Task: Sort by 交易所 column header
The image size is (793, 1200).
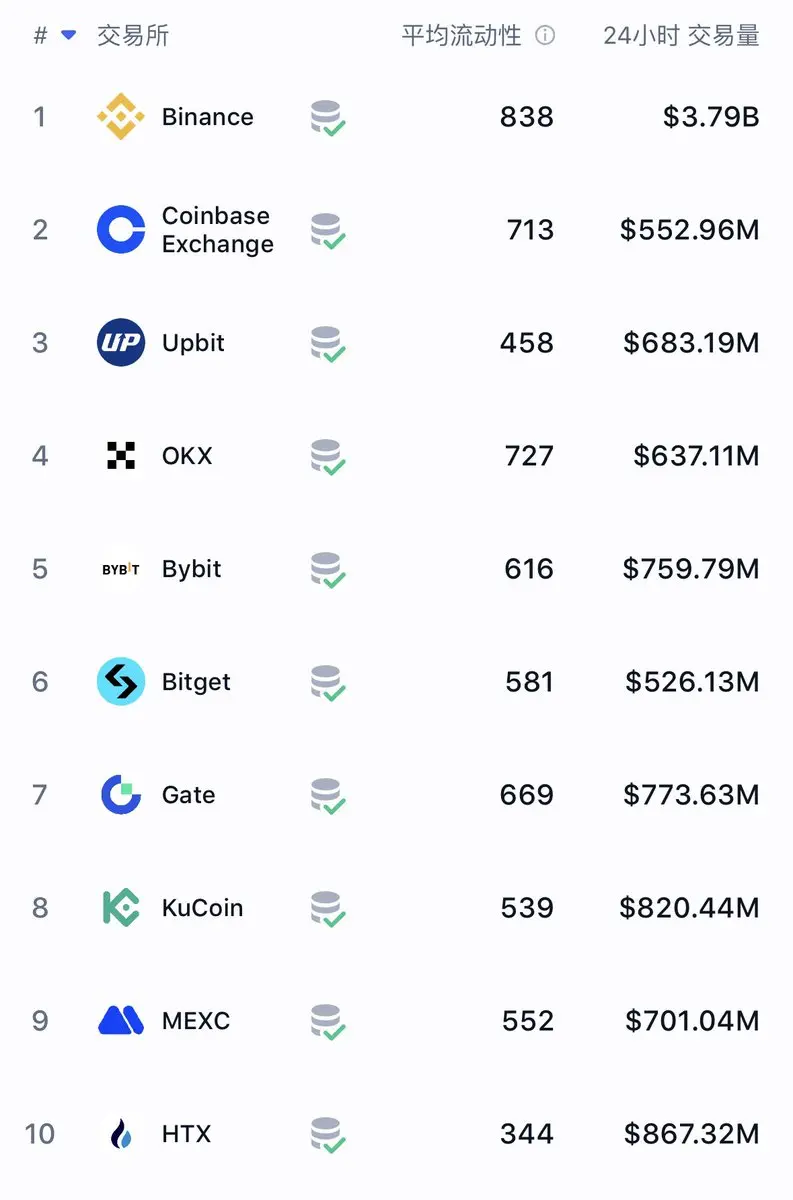Action: [x=133, y=36]
